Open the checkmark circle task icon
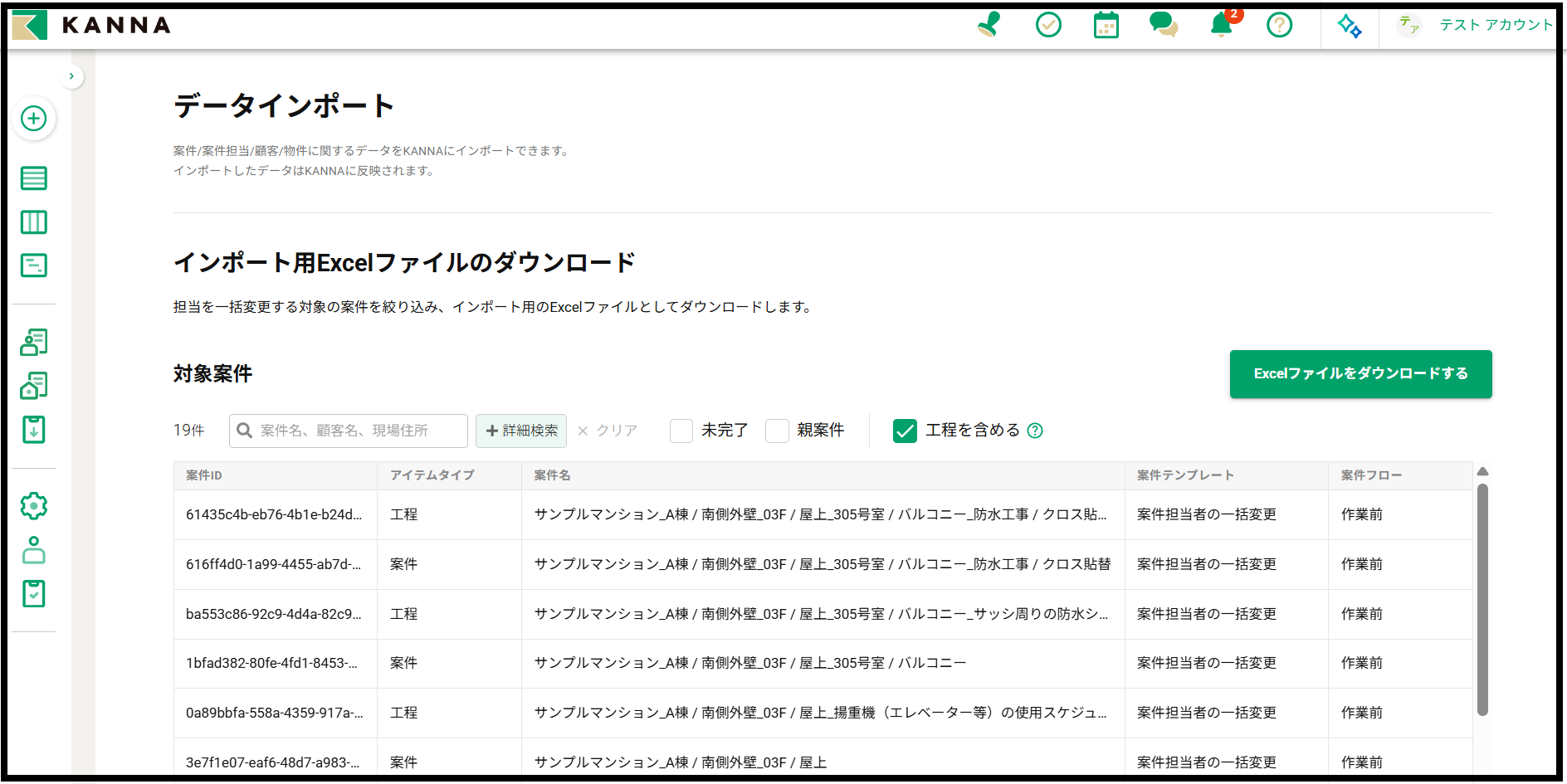Screen dimensions: 1567x784 pos(1048,25)
